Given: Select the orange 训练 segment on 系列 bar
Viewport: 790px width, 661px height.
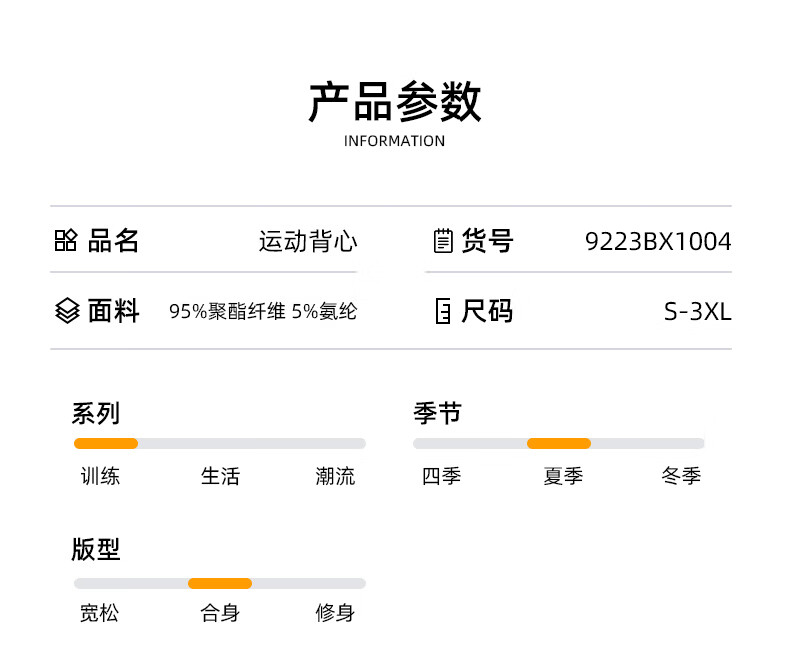Looking at the screenshot, I should tap(106, 443).
